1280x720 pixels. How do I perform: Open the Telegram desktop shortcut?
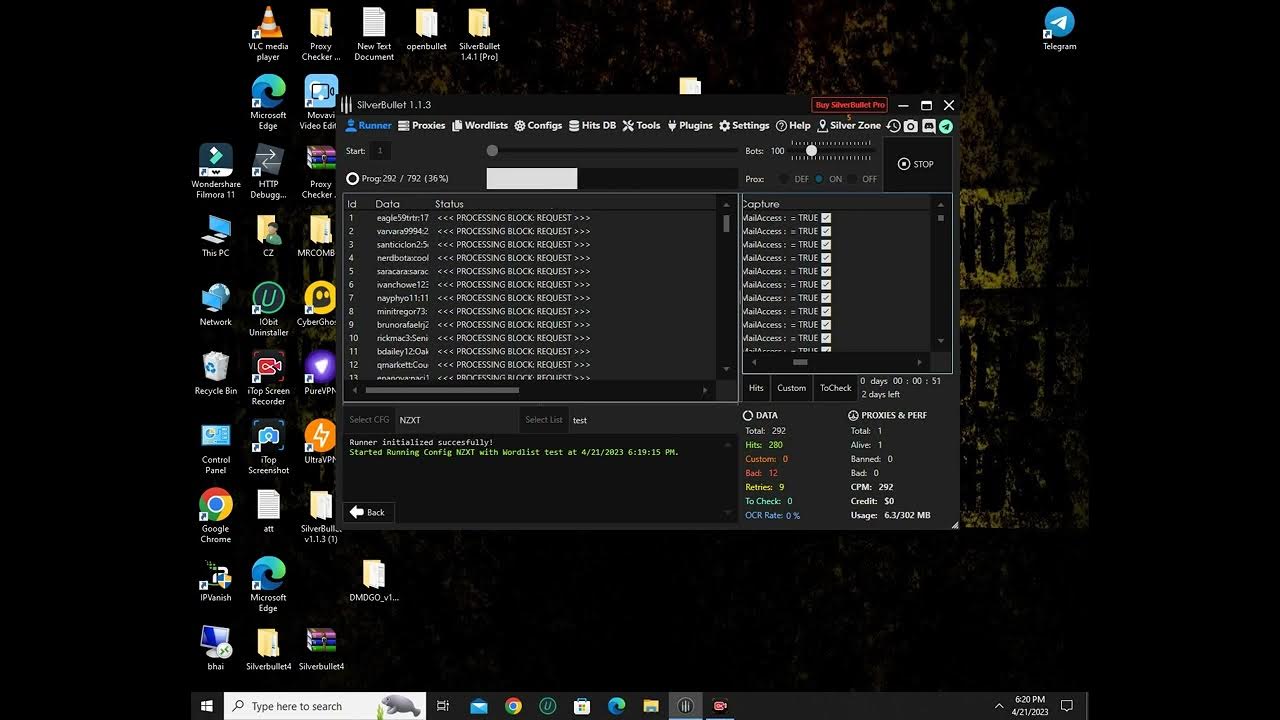1059,29
